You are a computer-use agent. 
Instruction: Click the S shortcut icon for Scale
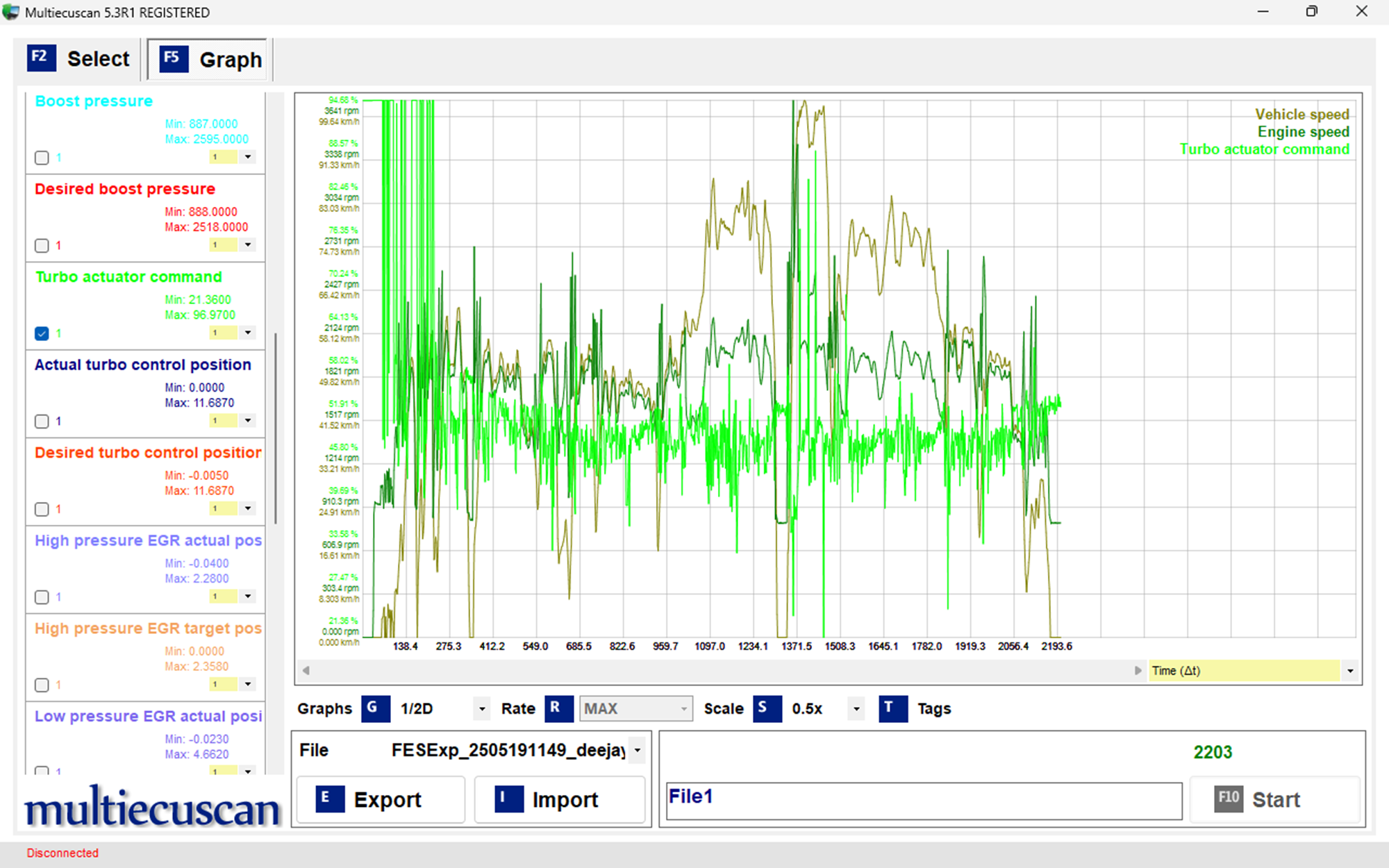click(767, 708)
